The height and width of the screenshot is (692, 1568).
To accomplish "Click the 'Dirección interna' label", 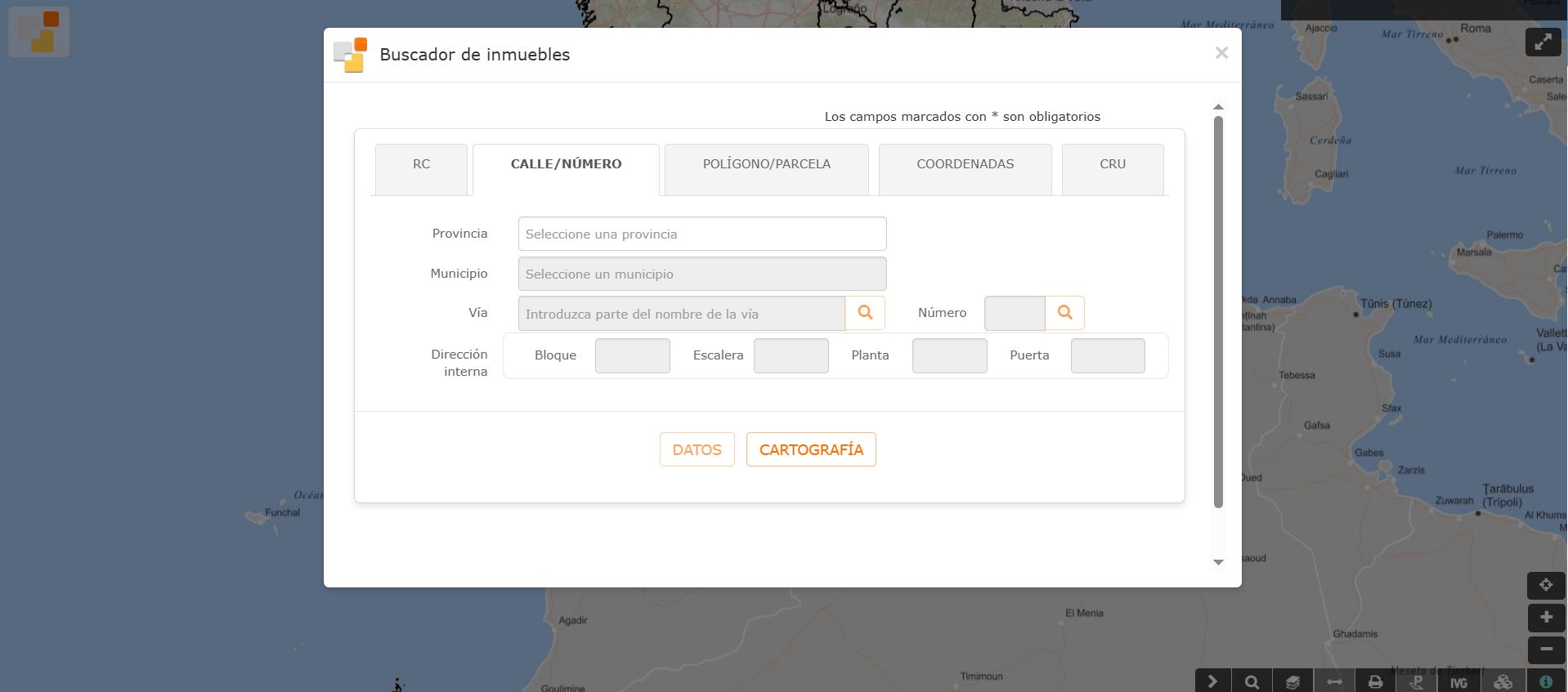I will click(459, 363).
